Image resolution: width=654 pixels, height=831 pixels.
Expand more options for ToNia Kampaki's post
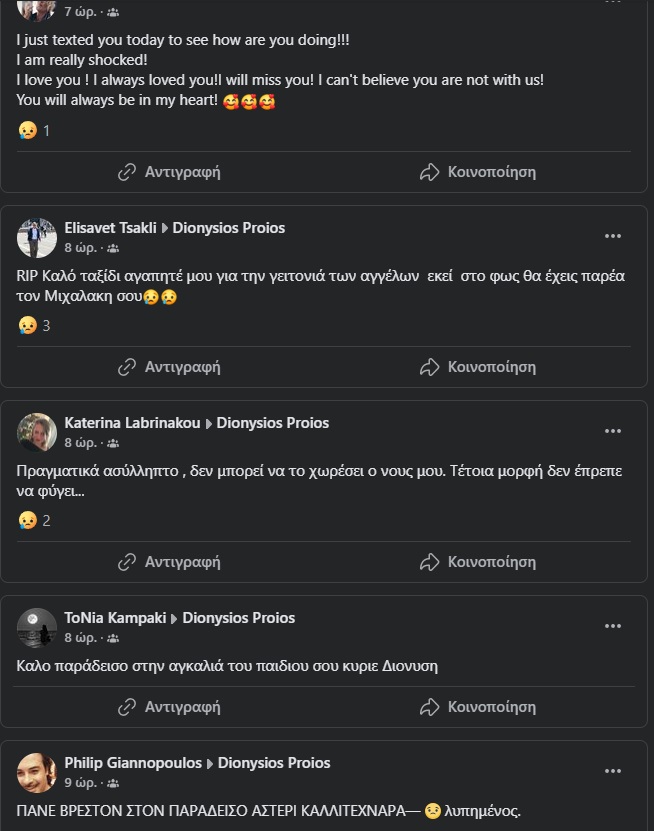coord(613,627)
